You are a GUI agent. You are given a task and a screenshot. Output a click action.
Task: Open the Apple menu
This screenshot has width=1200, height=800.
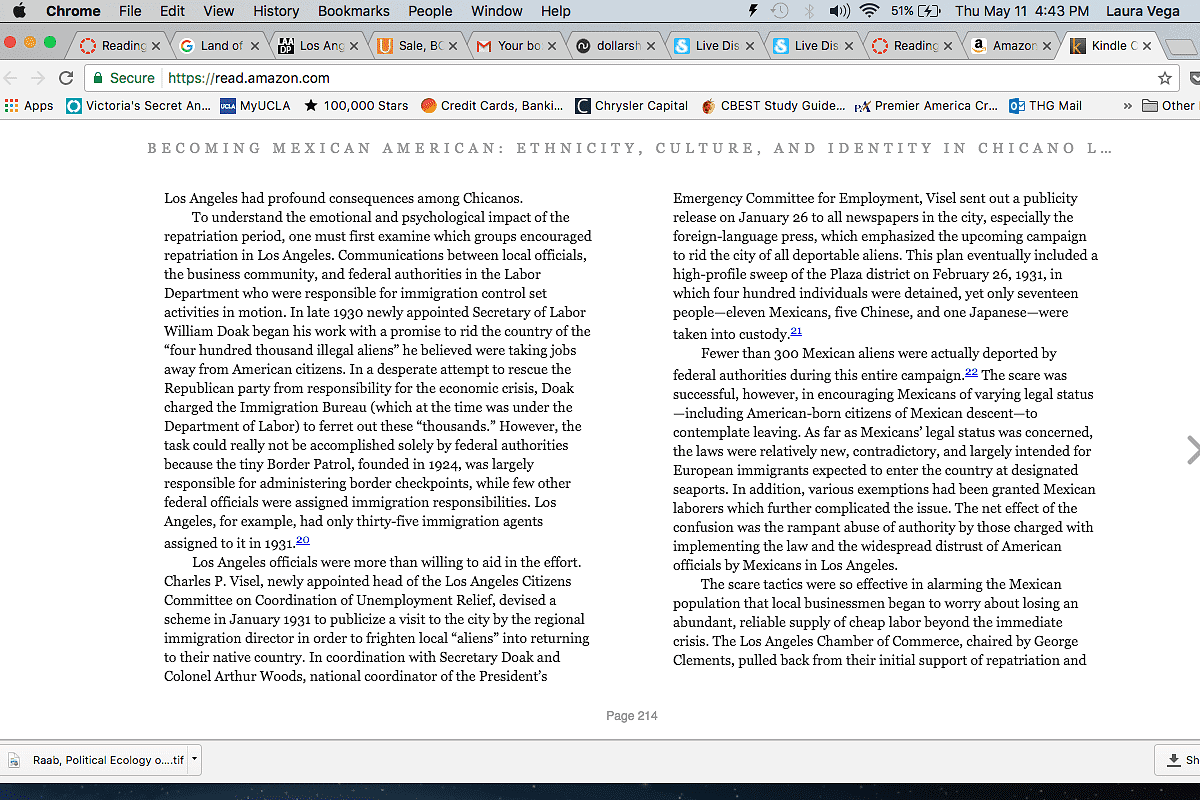click(x=19, y=11)
